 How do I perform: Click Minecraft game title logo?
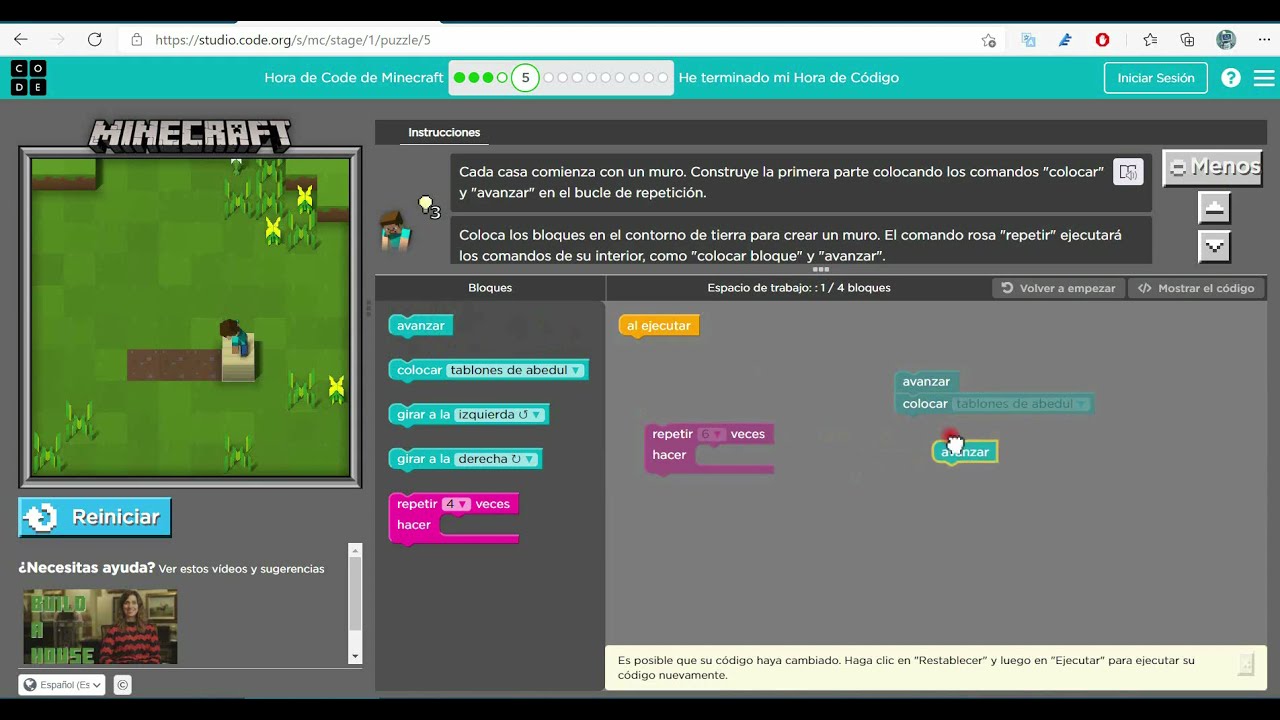point(190,135)
